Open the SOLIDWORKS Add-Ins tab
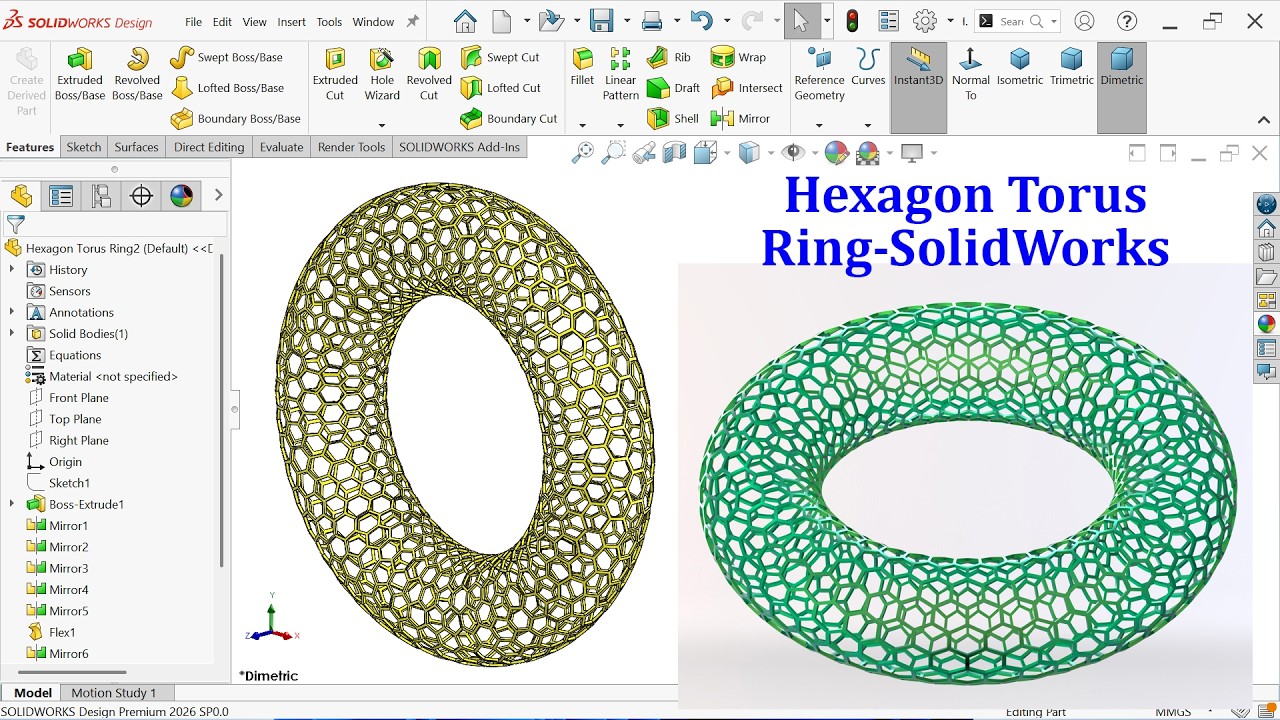Screen dimensions: 1280x720 click(459, 147)
